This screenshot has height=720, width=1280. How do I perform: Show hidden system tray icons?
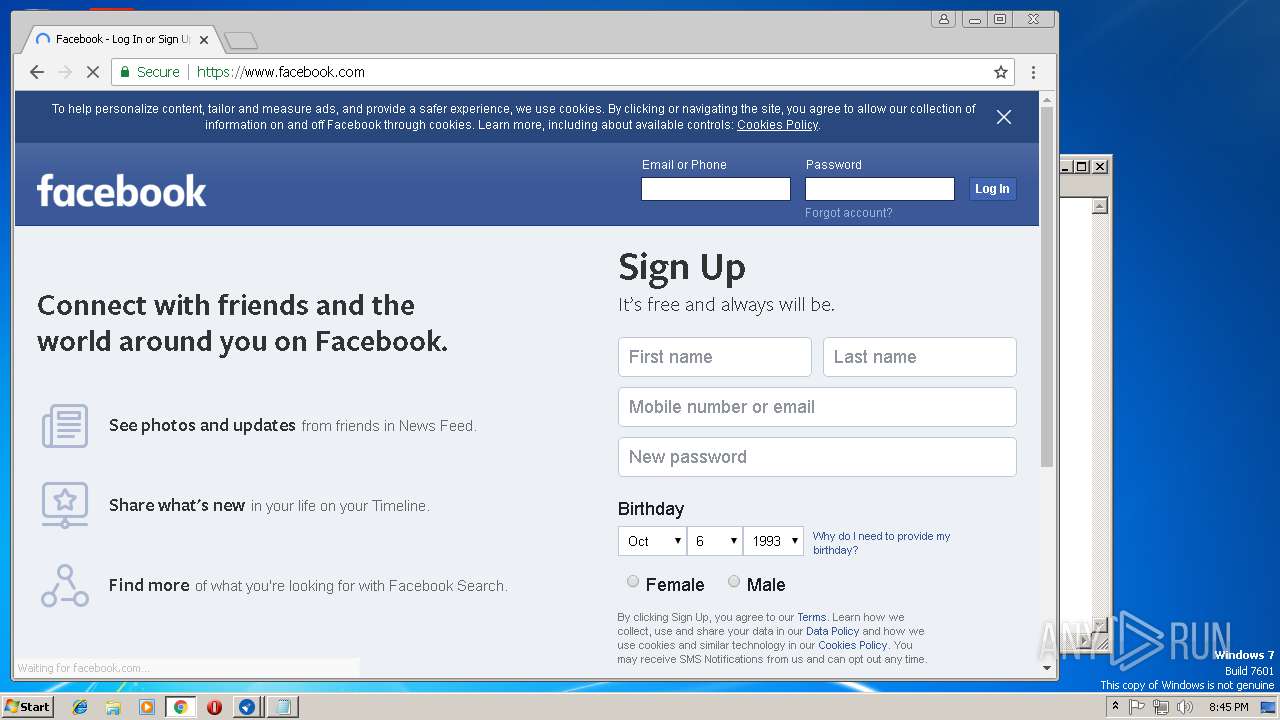(x=1115, y=707)
